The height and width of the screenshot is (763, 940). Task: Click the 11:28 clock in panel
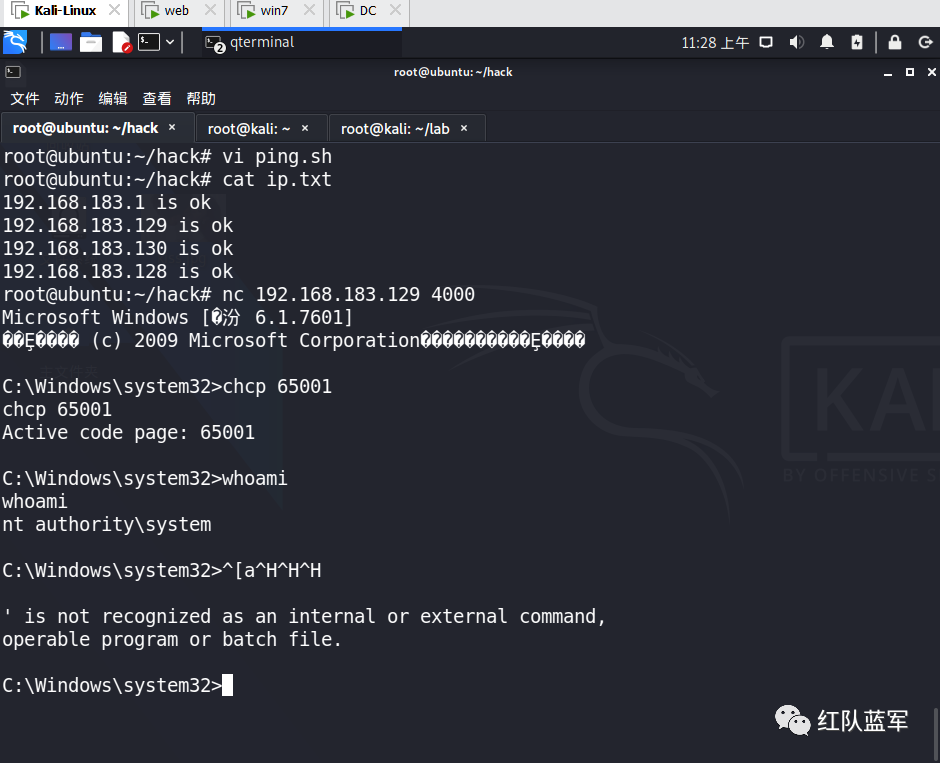tap(715, 43)
